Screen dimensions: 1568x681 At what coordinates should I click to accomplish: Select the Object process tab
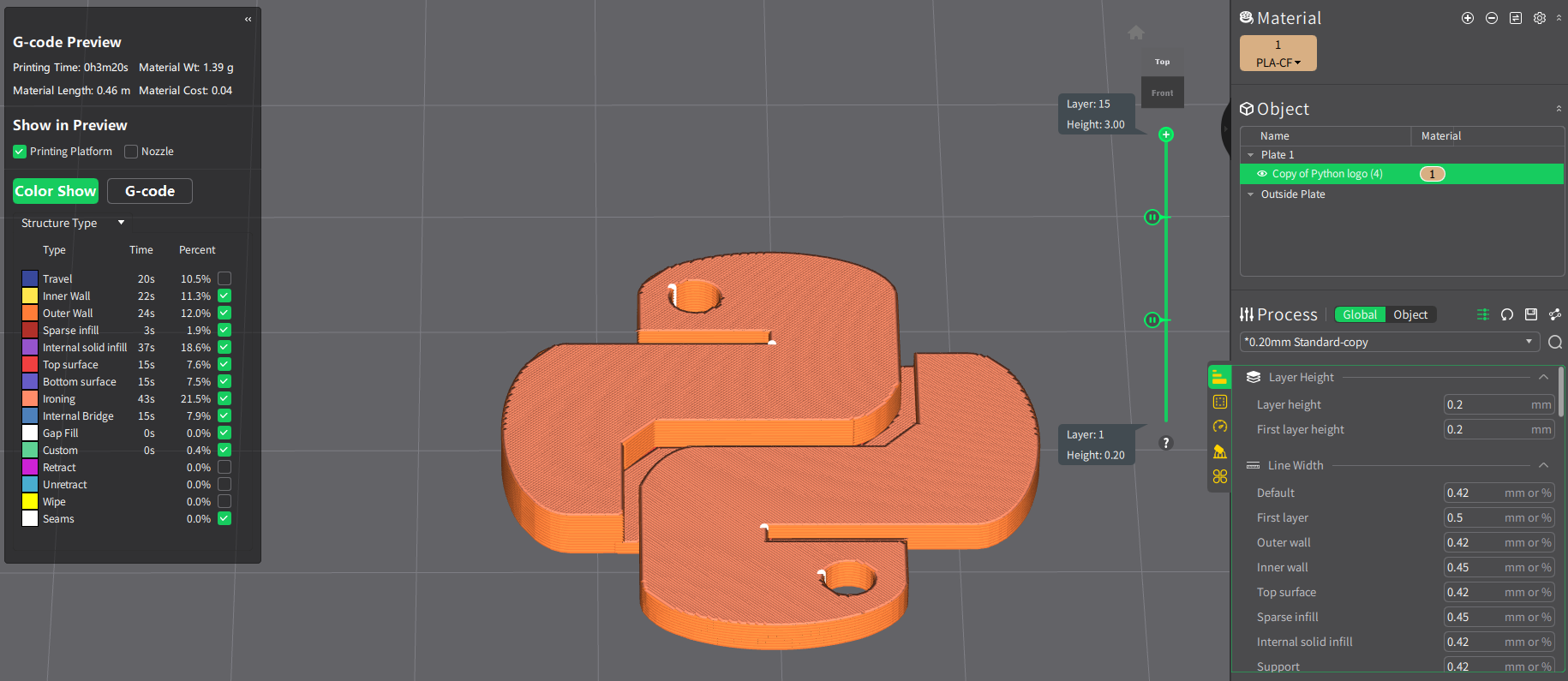[1410, 314]
